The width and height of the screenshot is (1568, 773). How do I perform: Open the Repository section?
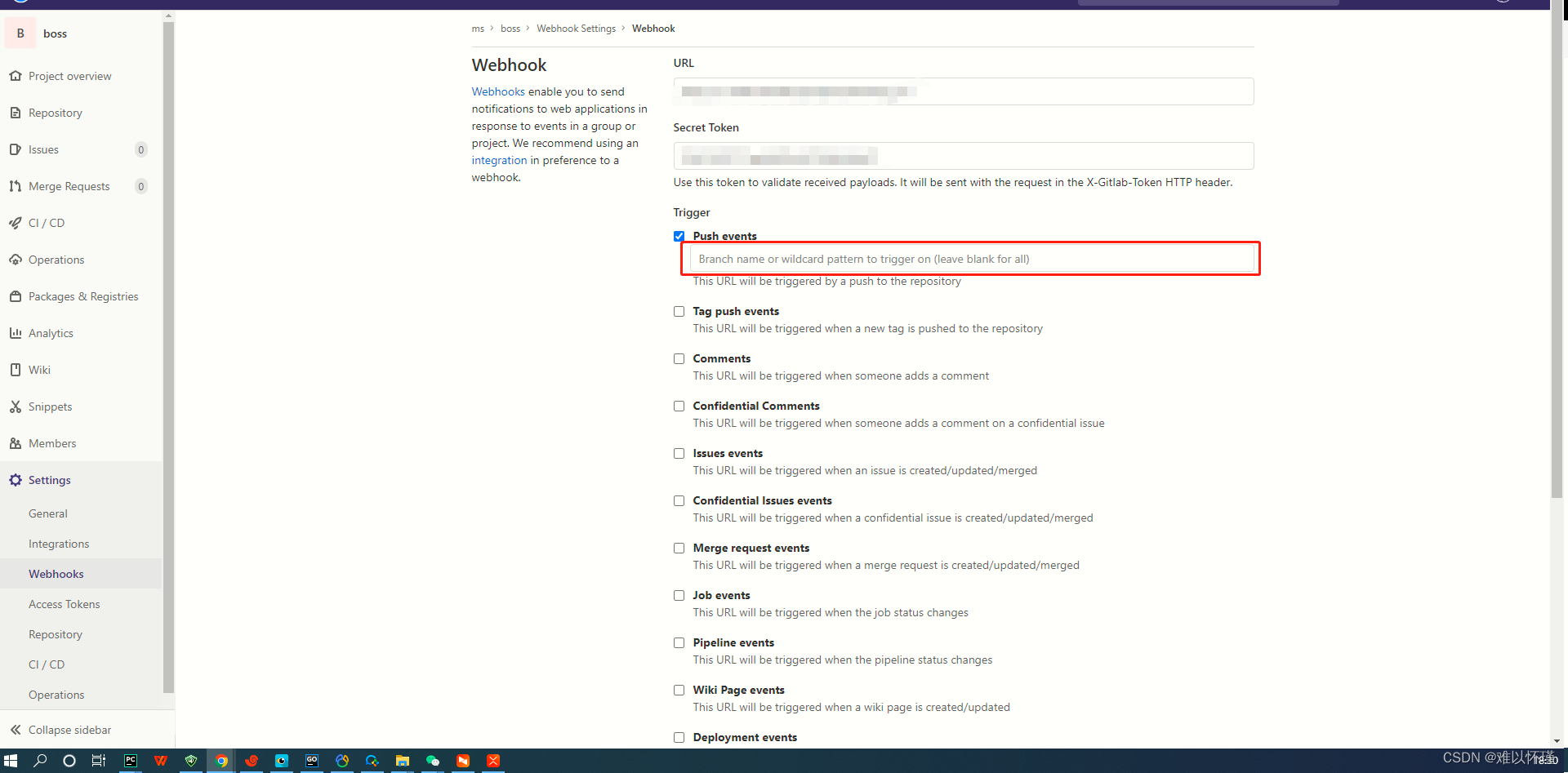pos(55,112)
